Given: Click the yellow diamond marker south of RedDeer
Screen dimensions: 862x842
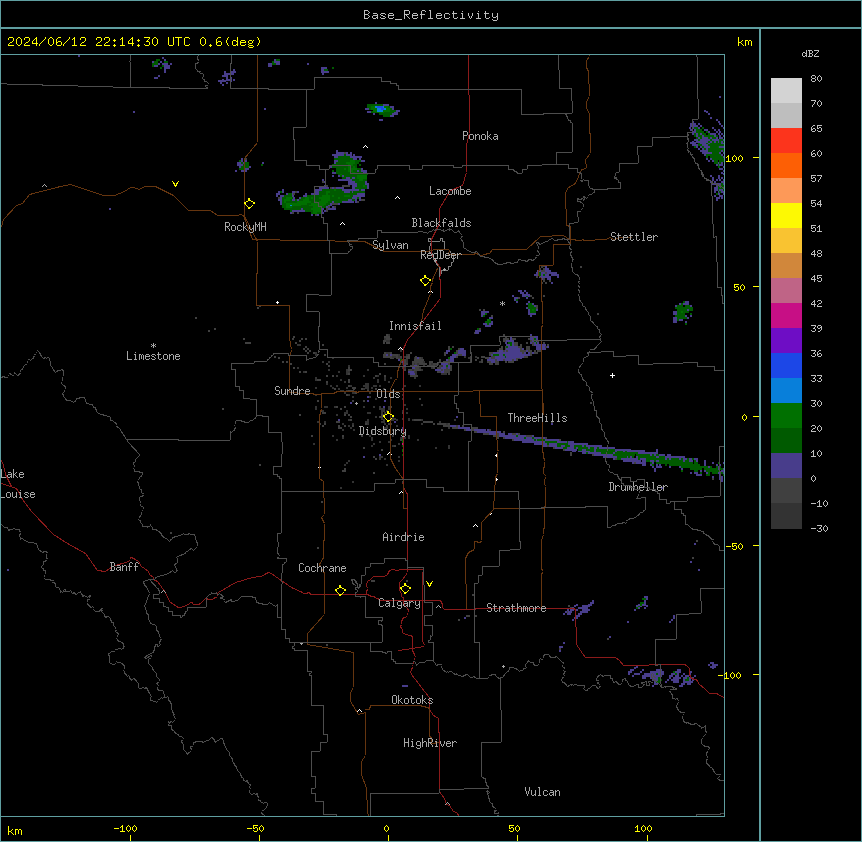Looking at the screenshot, I should (x=425, y=281).
